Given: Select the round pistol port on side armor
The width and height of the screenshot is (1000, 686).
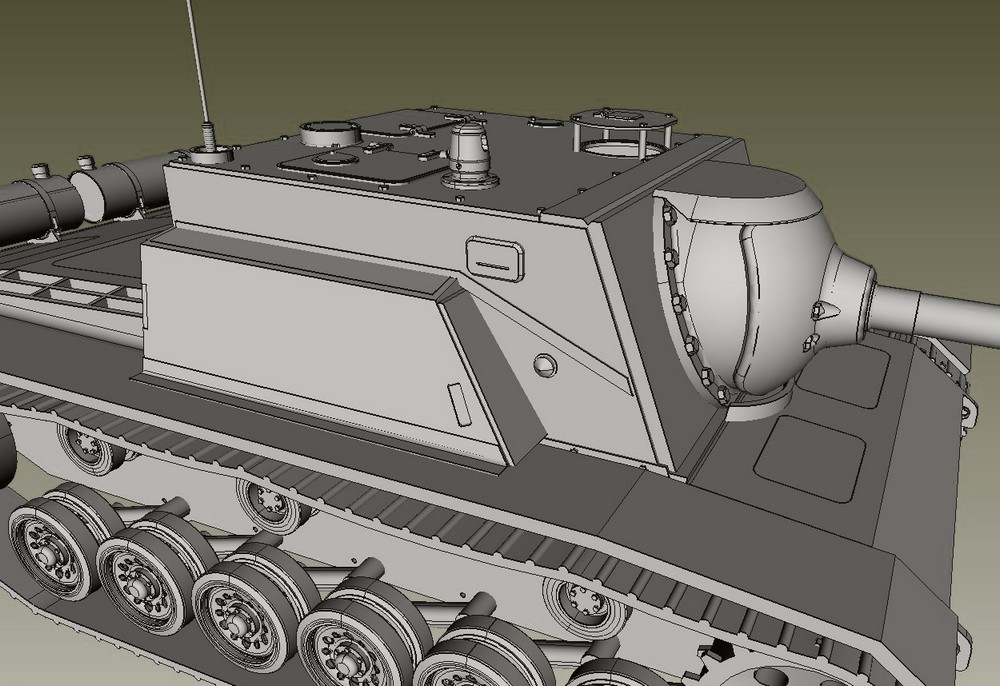Looking at the screenshot, I should [x=545, y=365].
